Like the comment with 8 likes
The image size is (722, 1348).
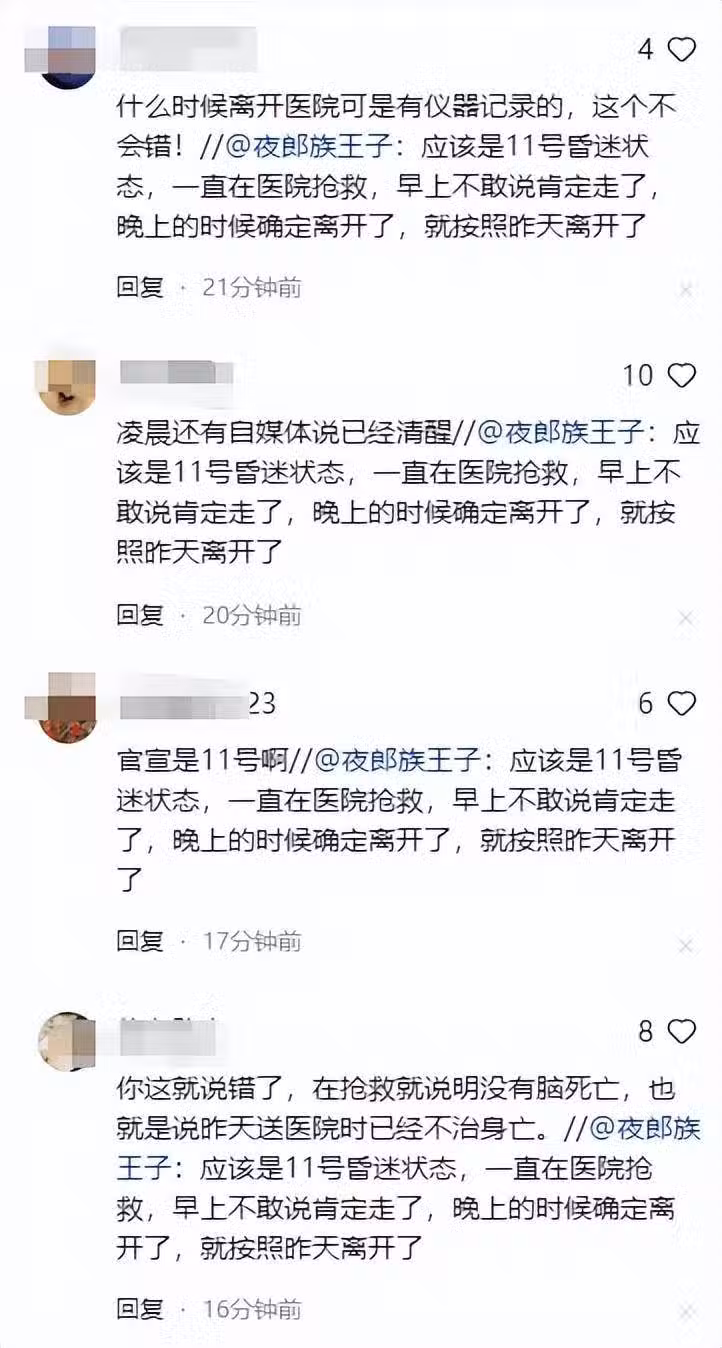coord(682,1031)
